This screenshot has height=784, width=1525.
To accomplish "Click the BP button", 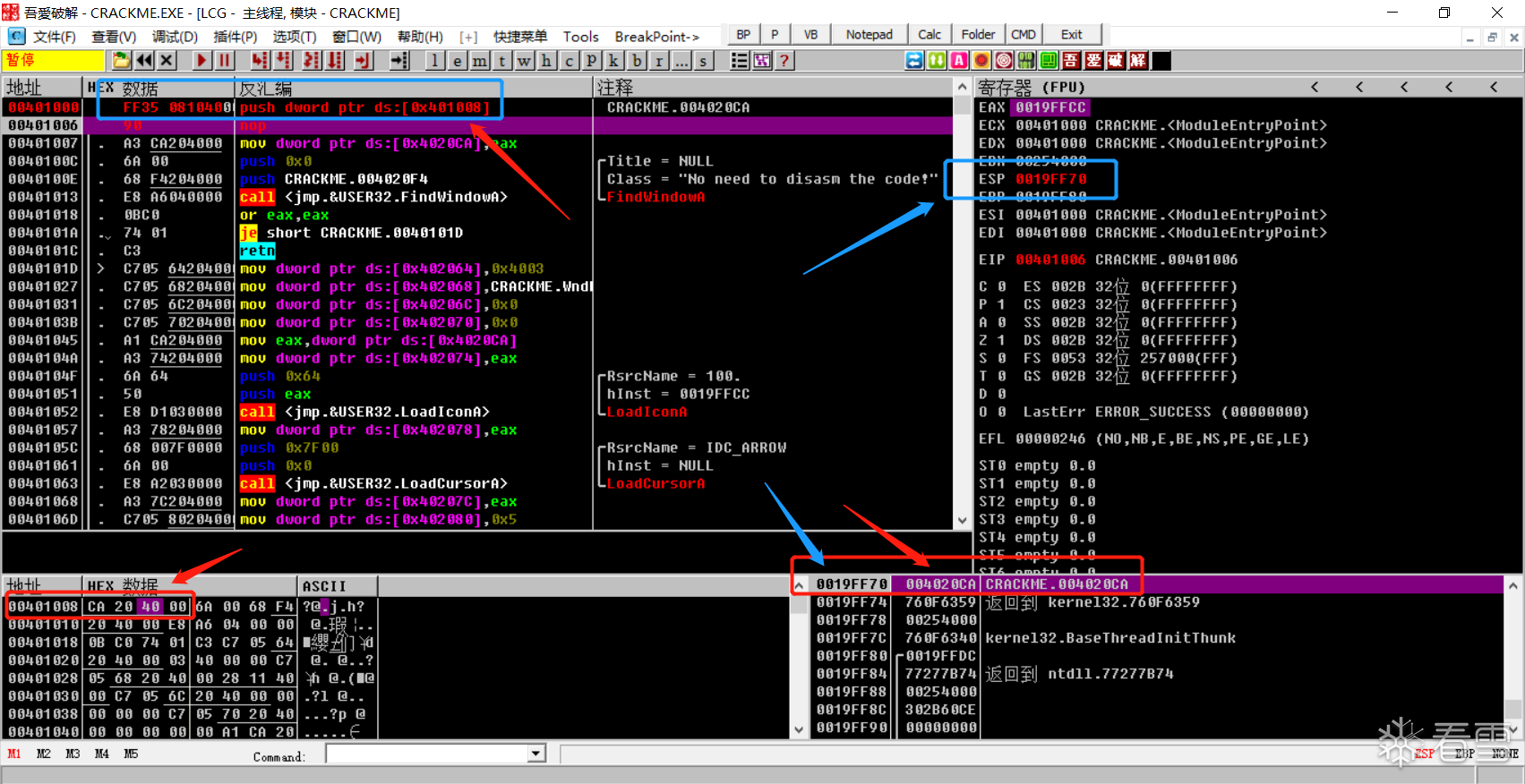I will (743, 35).
